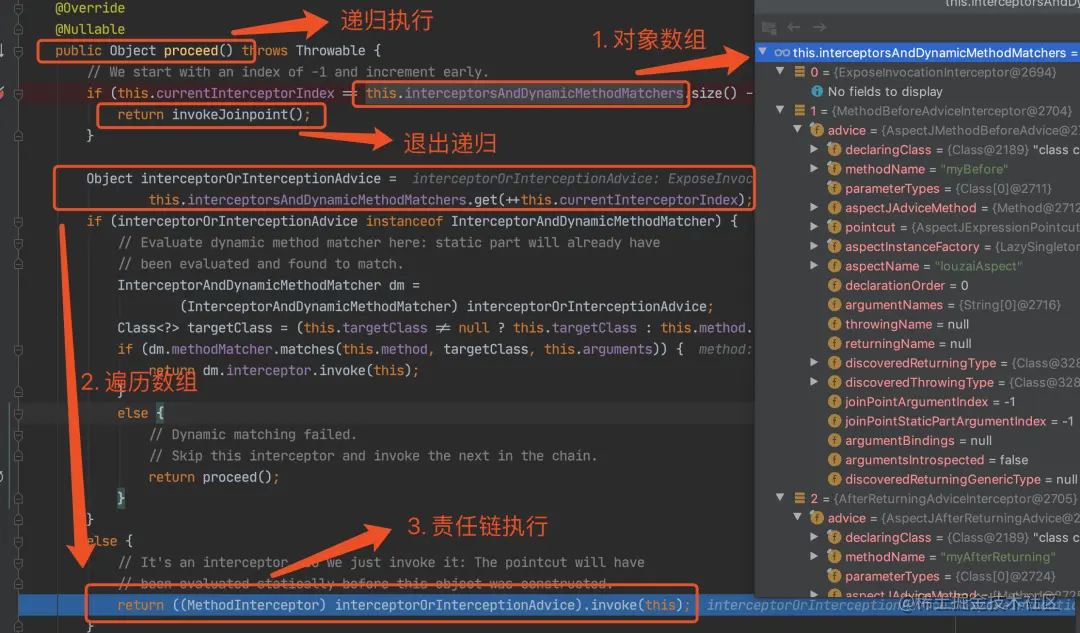The height and width of the screenshot is (633, 1080).
Task: Collapse the advice node of AspectJAfterReturningAdvice
Action: (797, 517)
